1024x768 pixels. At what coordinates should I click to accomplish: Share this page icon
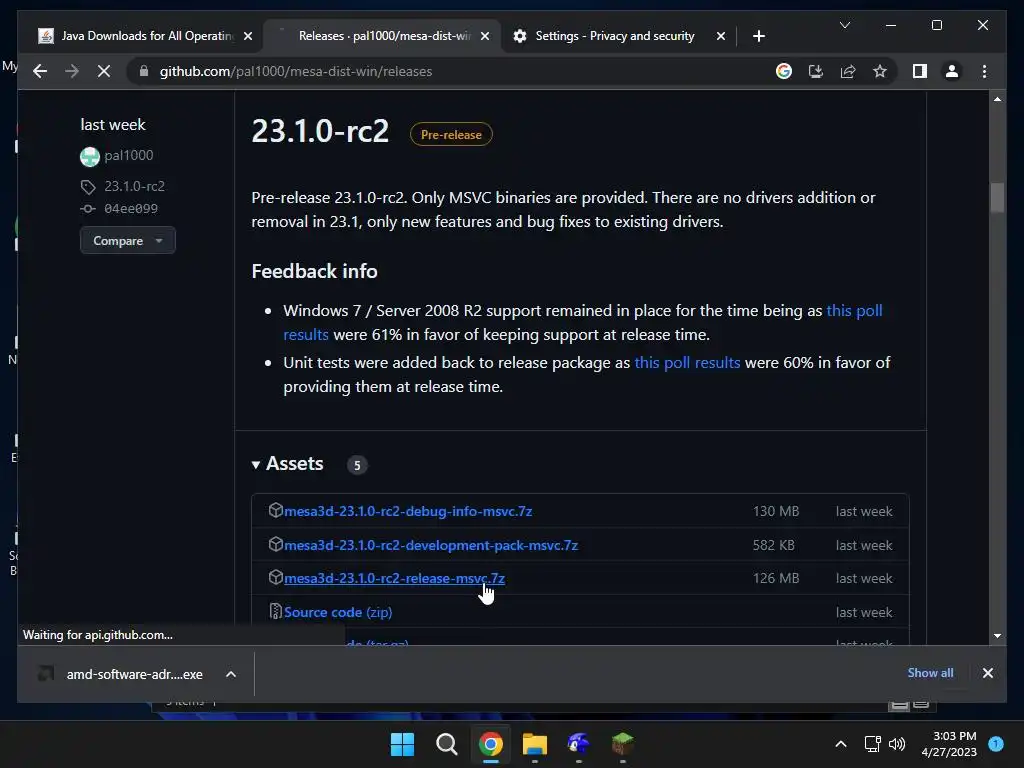click(848, 71)
